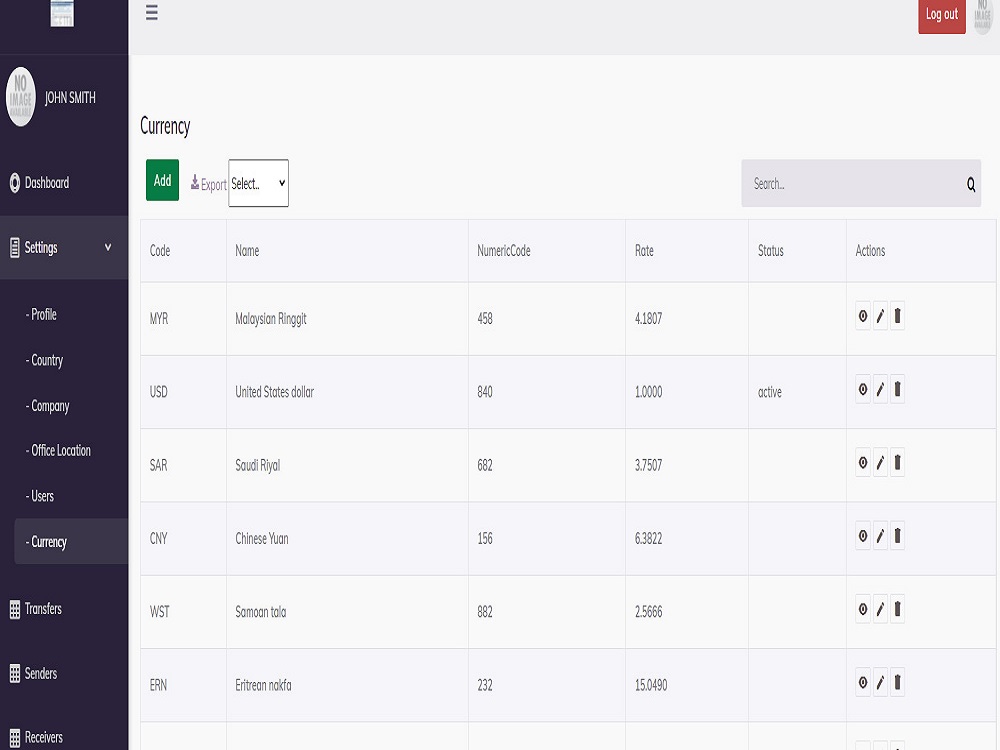
Task: Open Dashboard in the sidebar
Action: coord(64,183)
